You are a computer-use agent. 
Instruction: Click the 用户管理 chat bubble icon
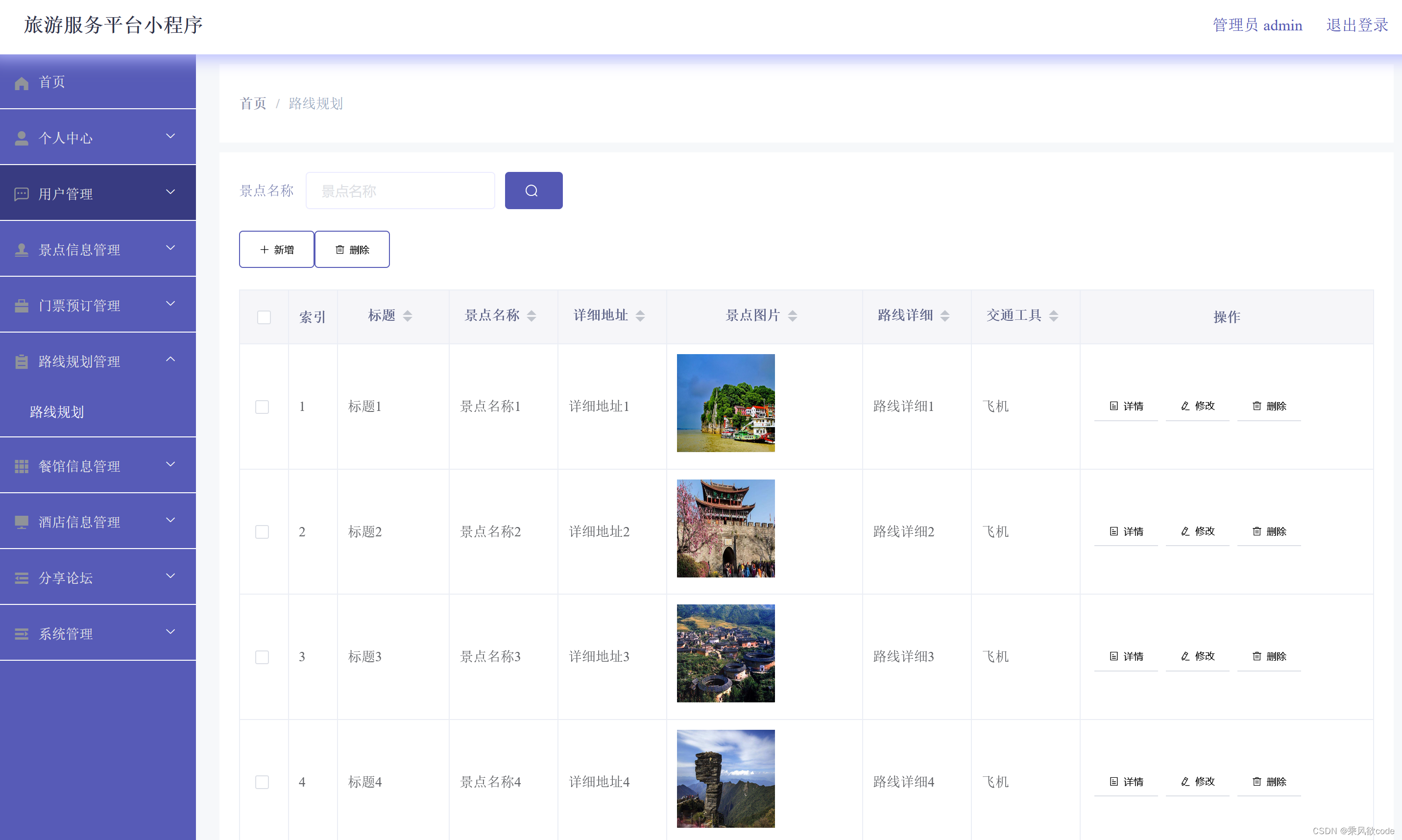22,194
